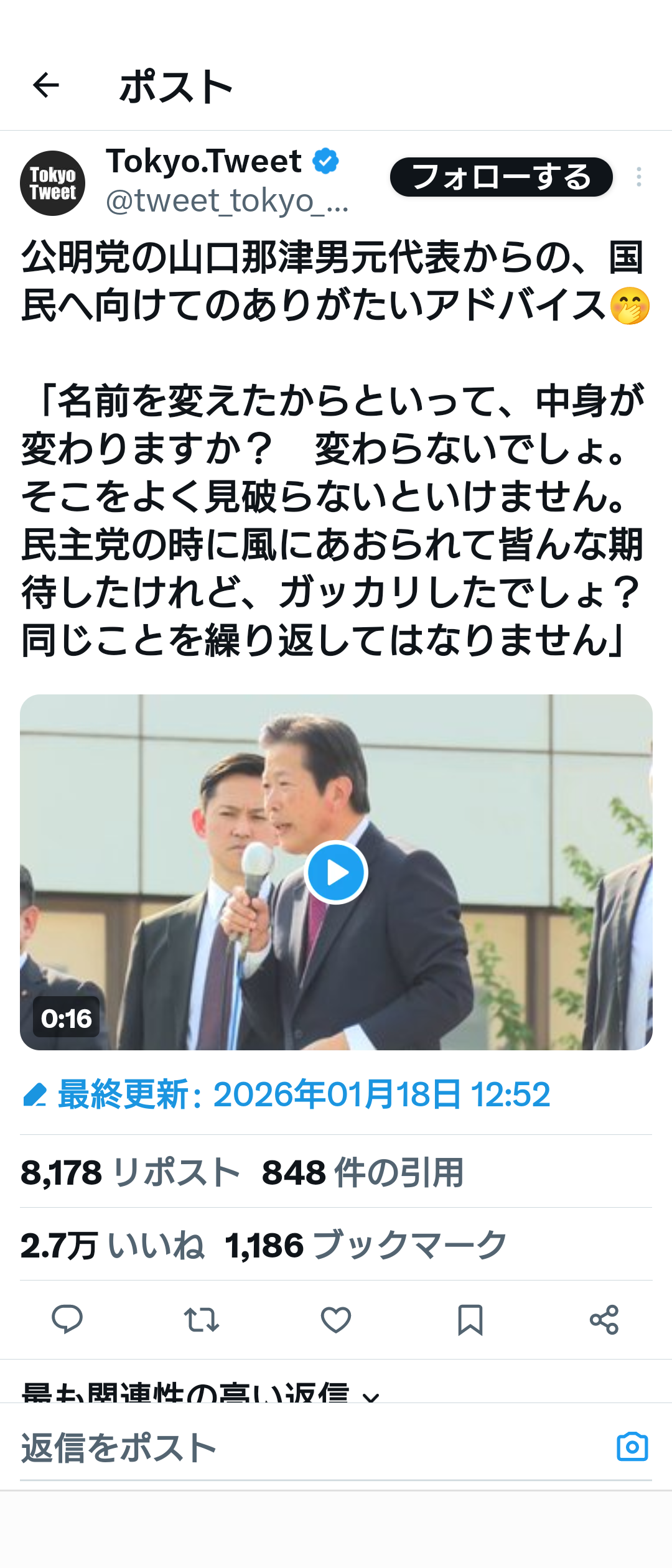Play the video with play button
The height and width of the screenshot is (1568, 672).
[x=336, y=872]
